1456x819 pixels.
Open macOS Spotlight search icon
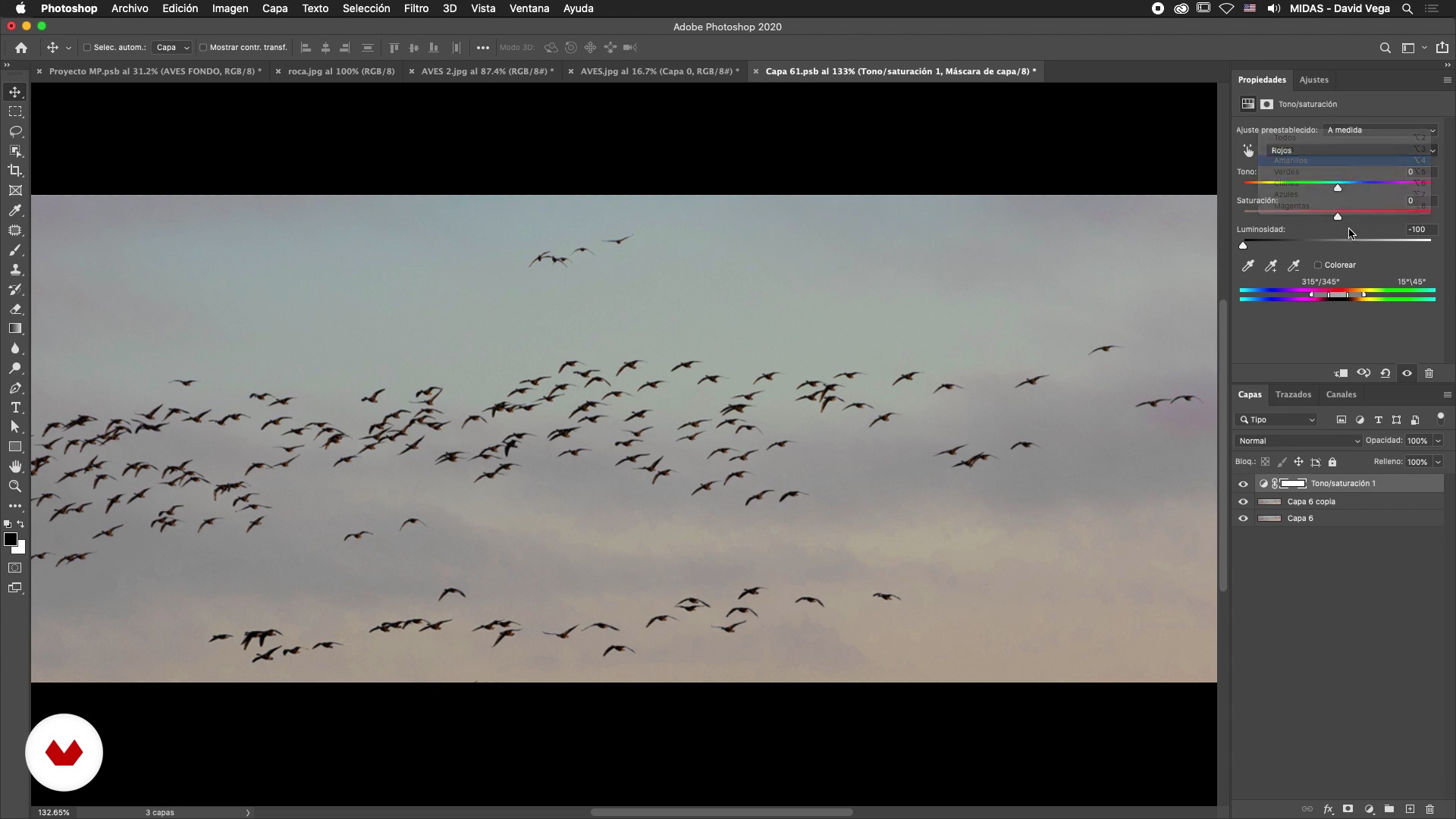[x=1407, y=8]
